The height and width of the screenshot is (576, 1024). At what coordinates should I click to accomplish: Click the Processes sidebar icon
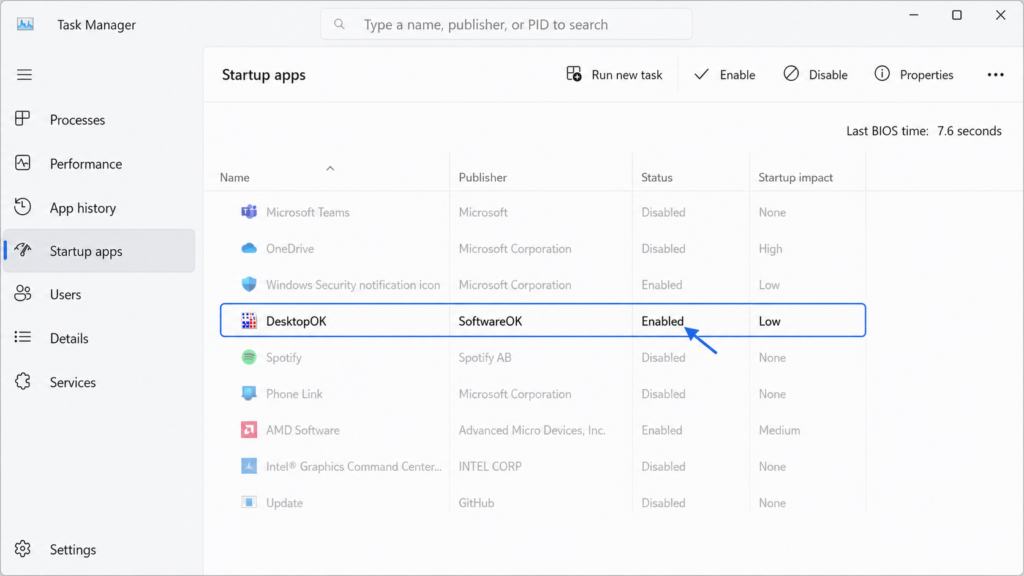[23, 119]
